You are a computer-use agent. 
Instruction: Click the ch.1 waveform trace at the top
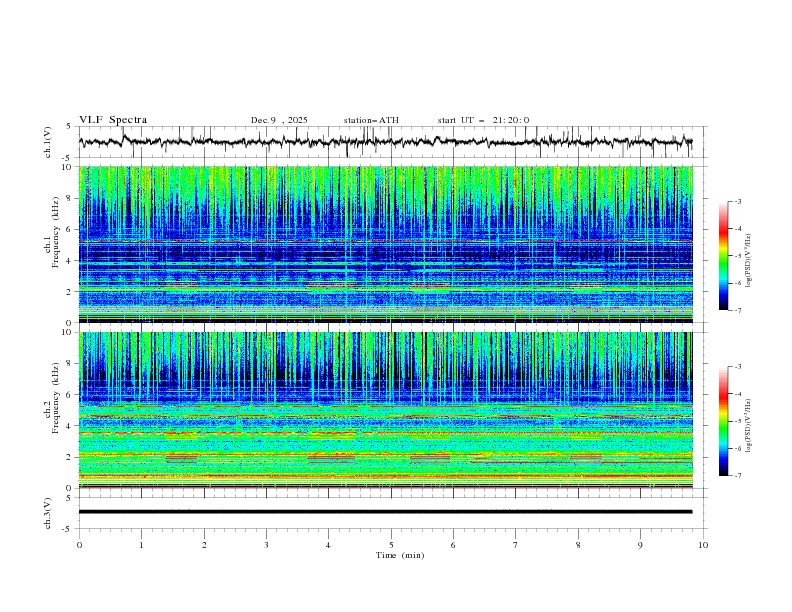385,142
